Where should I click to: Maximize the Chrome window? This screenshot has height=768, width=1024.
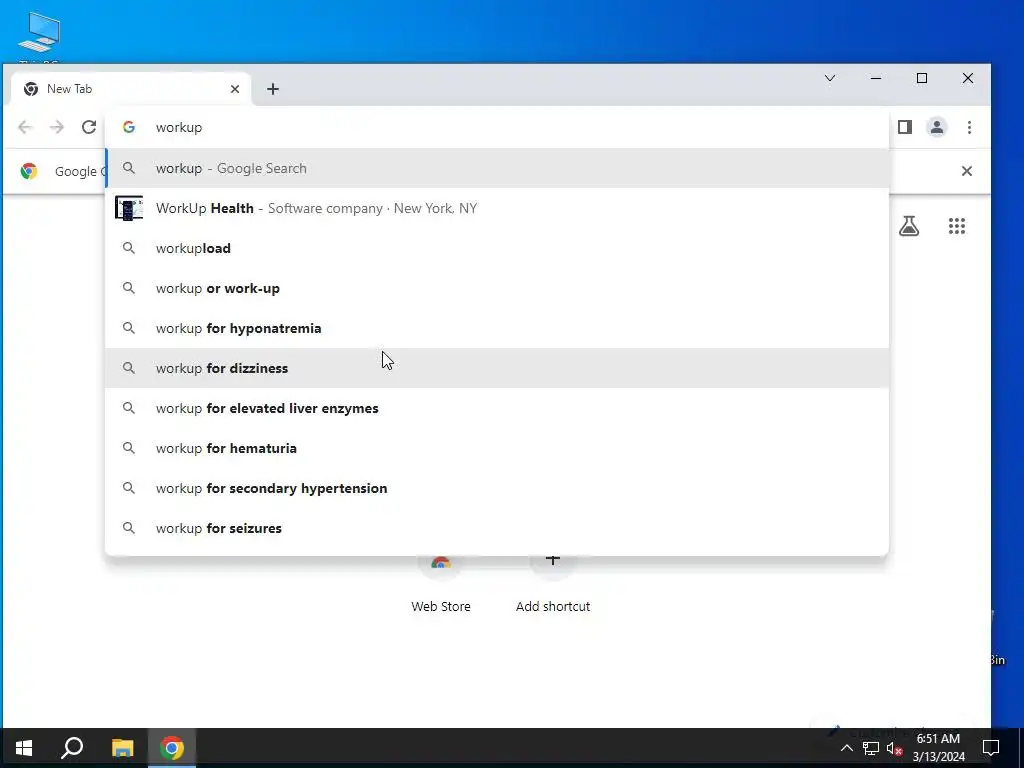pos(921,78)
